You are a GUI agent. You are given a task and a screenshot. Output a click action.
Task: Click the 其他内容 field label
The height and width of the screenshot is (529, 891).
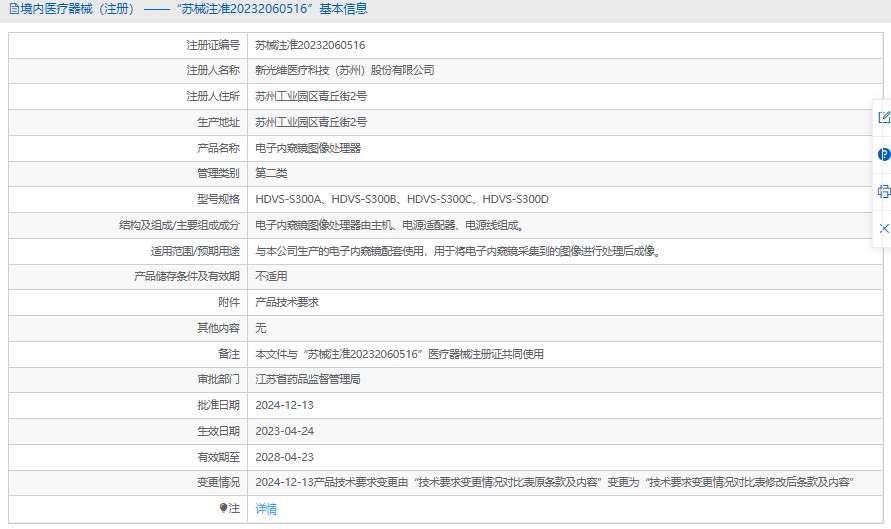pos(218,328)
